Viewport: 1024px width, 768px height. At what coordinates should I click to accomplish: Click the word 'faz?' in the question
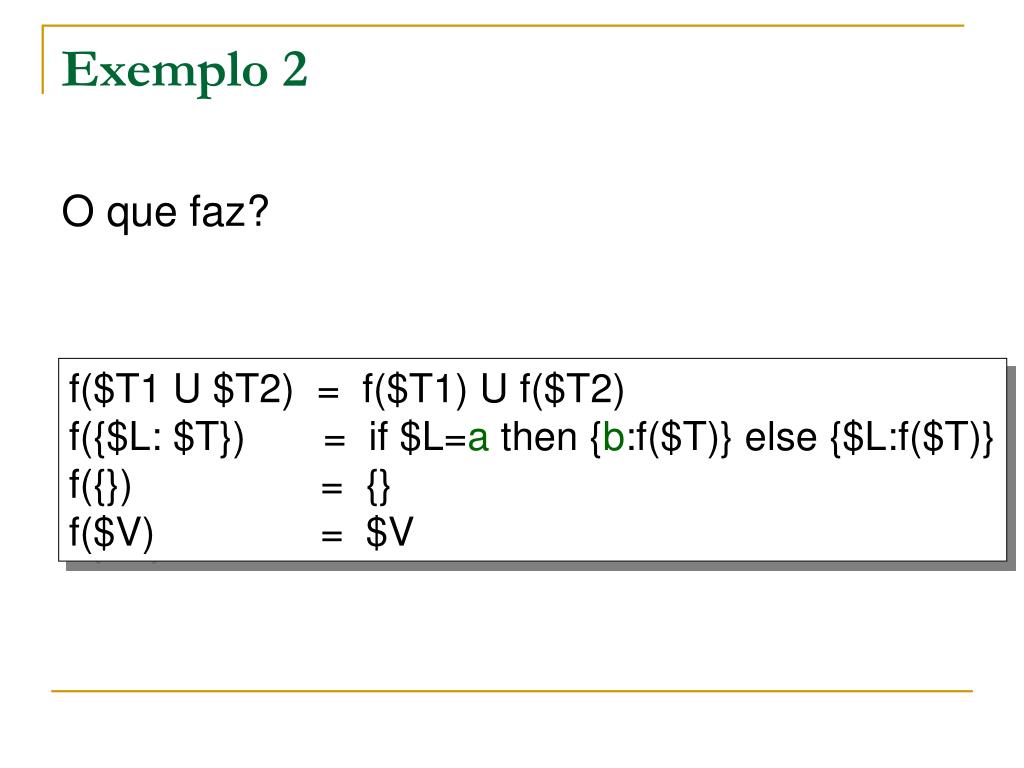tap(229, 210)
